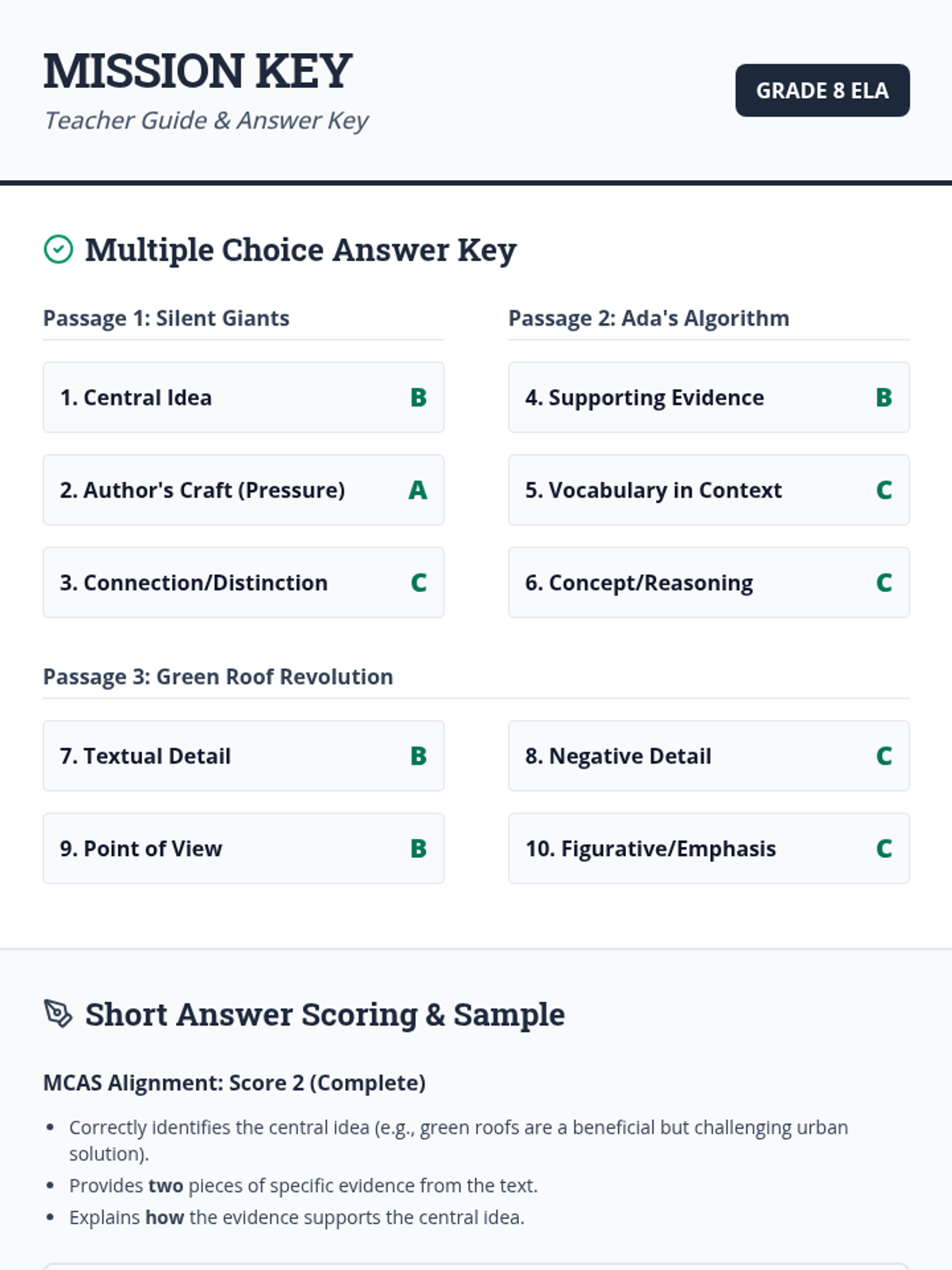The width and height of the screenshot is (952, 1270).
Task: Click the 7. Textual Detail card
Action: pos(244,756)
